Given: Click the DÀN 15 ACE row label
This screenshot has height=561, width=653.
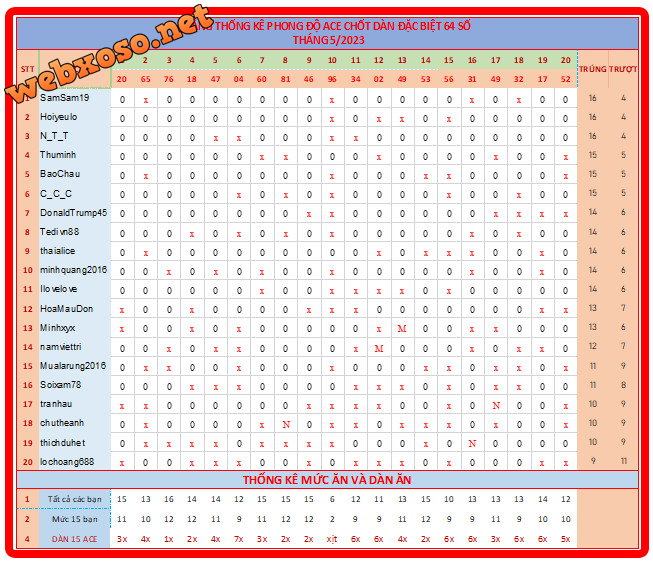Looking at the screenshot, I should [x=75, y=539].
